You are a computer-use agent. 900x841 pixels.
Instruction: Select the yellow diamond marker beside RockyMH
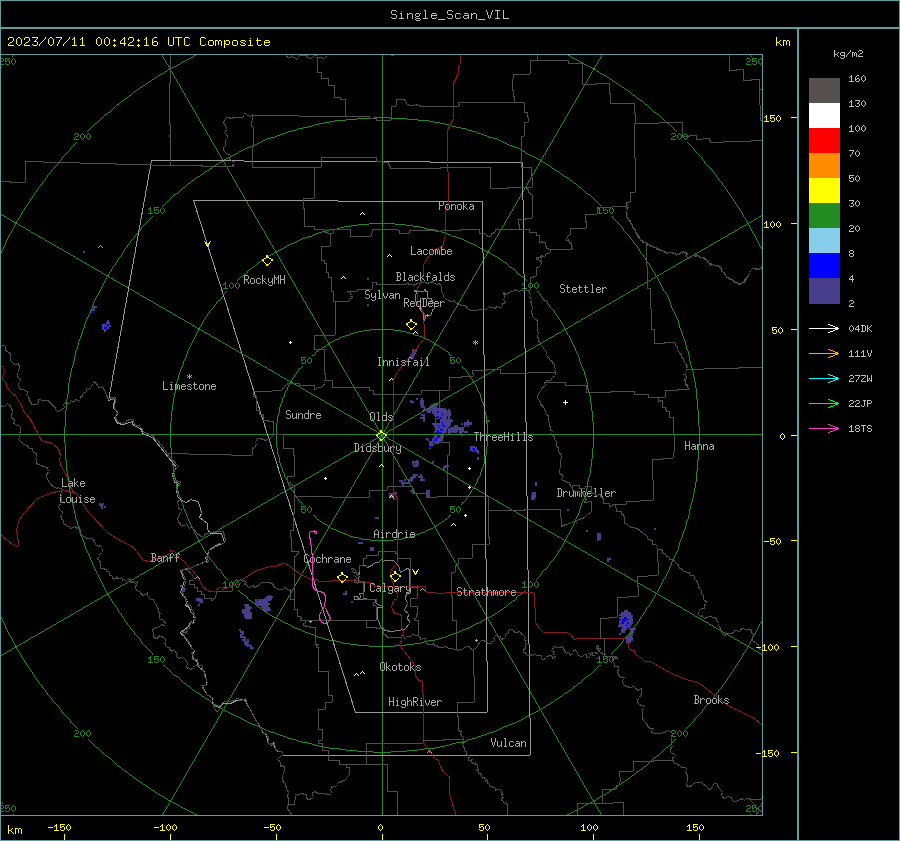click(x=267, y=261)
